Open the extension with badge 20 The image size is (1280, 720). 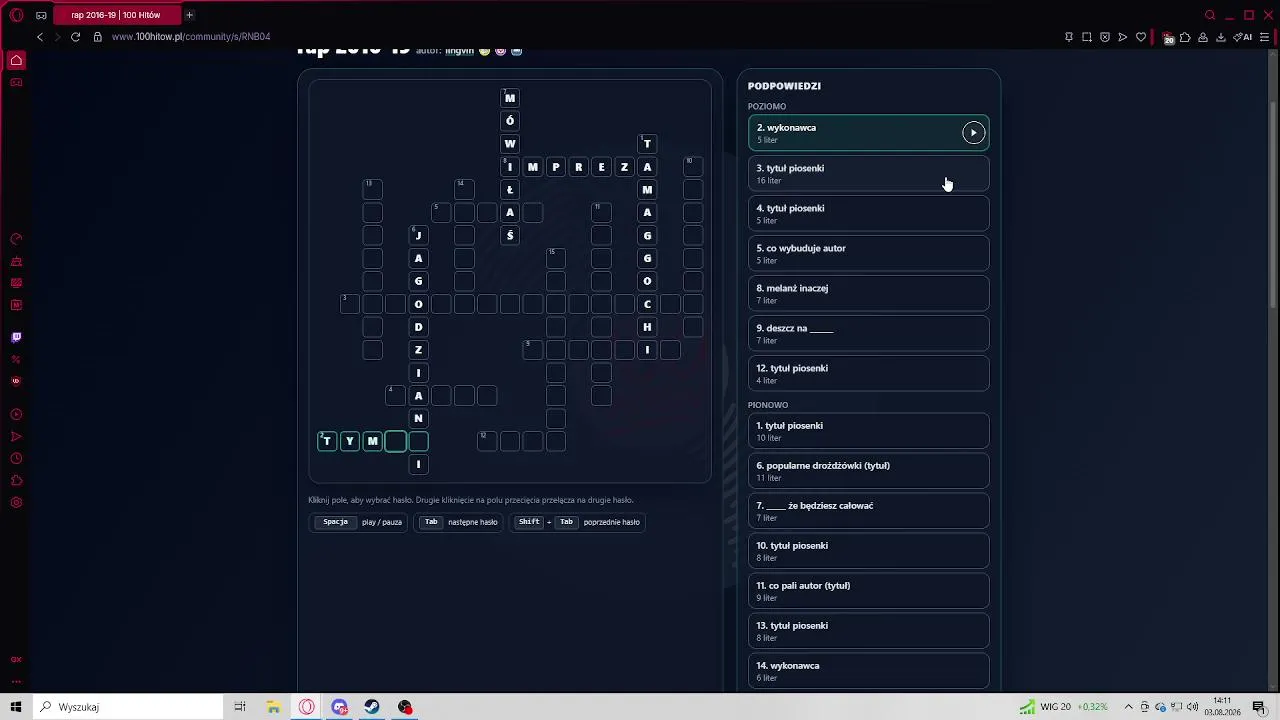(x=1167, y=38)
